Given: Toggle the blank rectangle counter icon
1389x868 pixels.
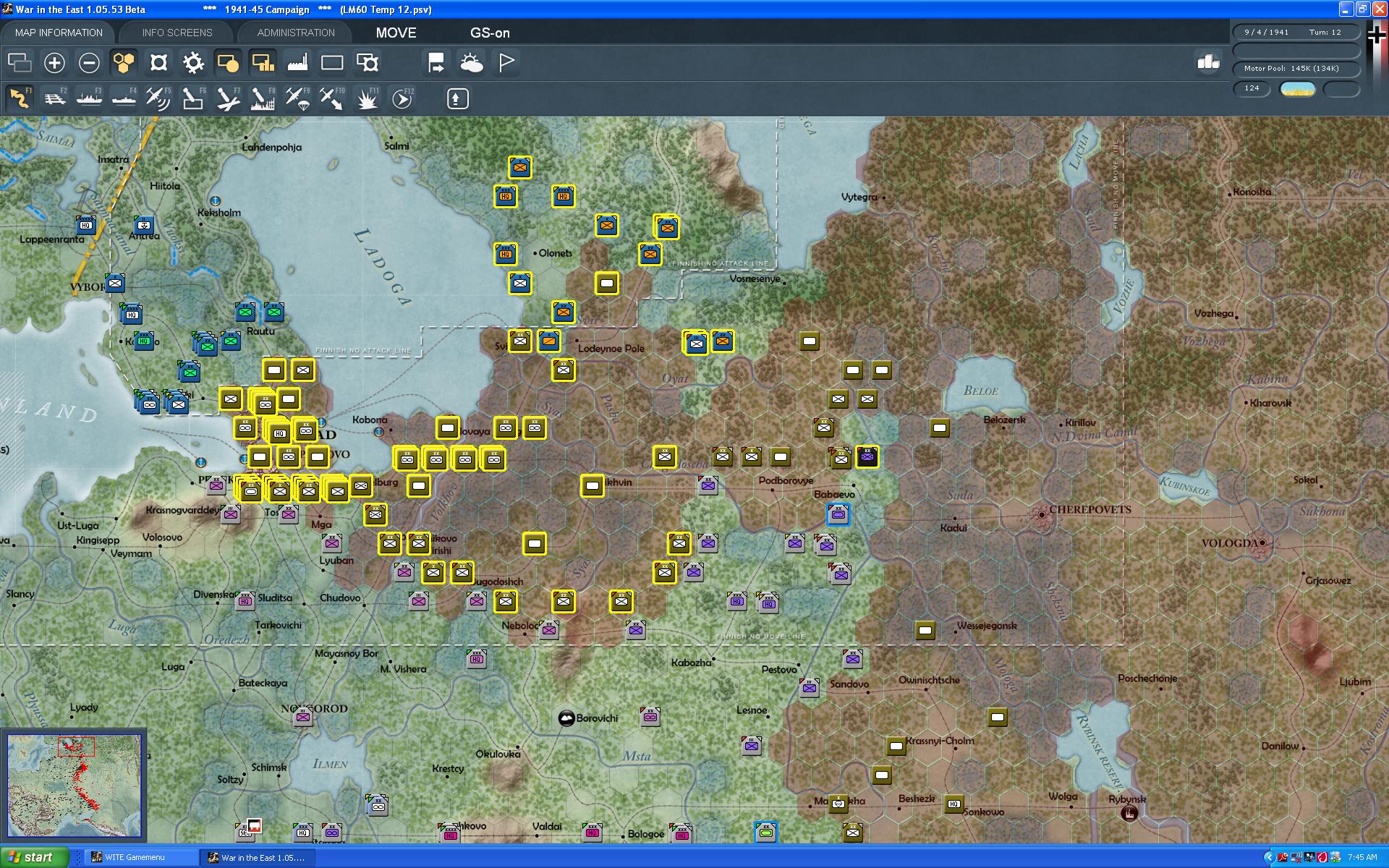Looking at the screenshot, I should point(332,63).
